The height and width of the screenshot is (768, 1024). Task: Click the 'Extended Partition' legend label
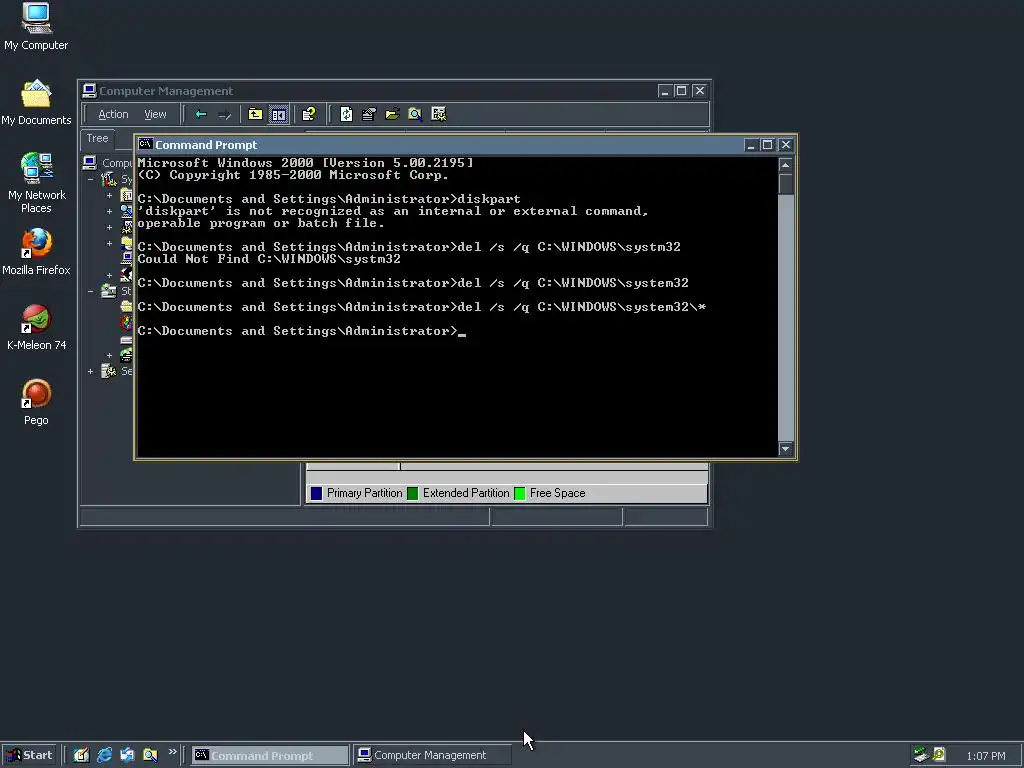pyautogui.click(x=466, y=493)
